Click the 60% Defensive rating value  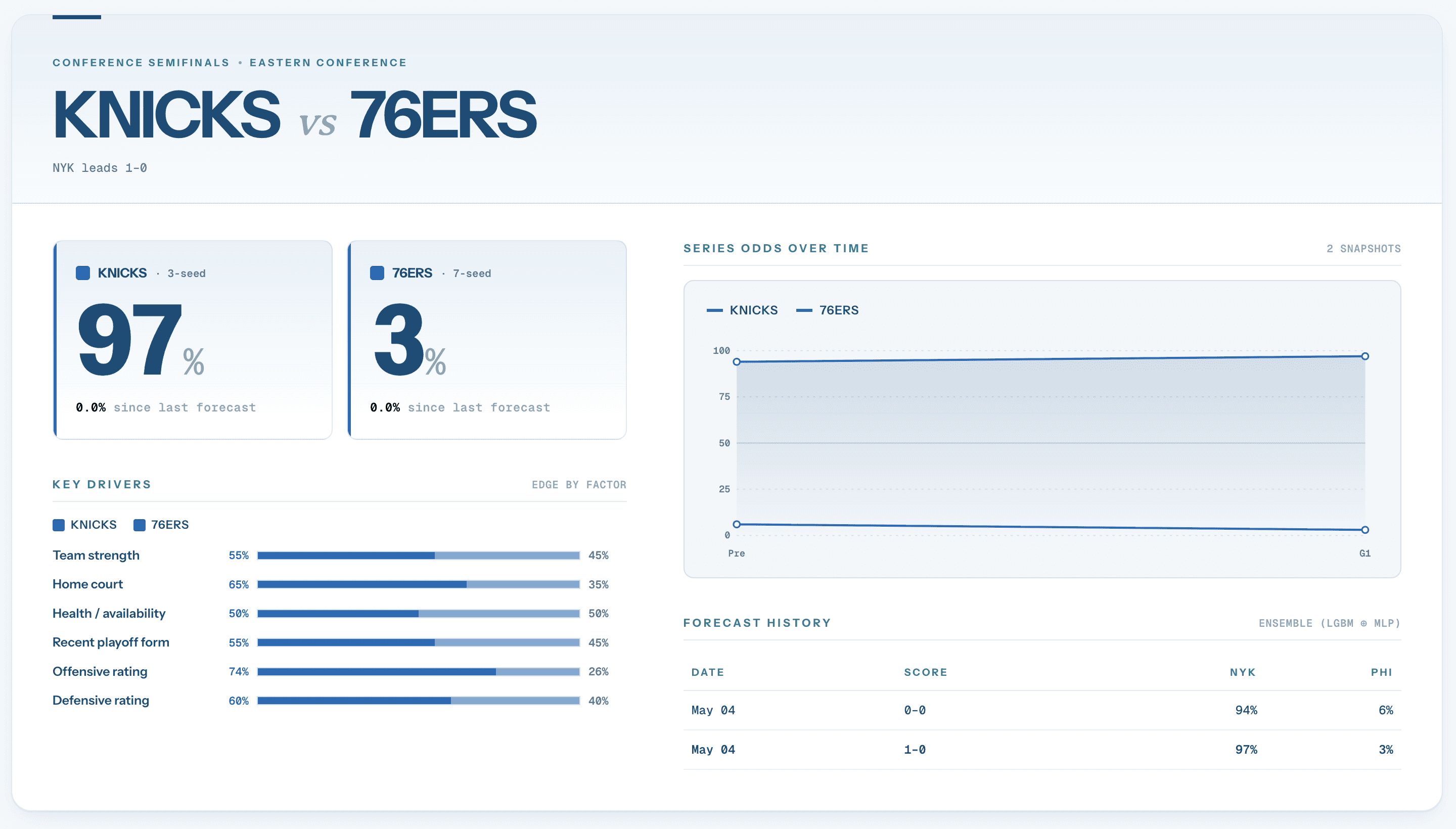point(239,701)
